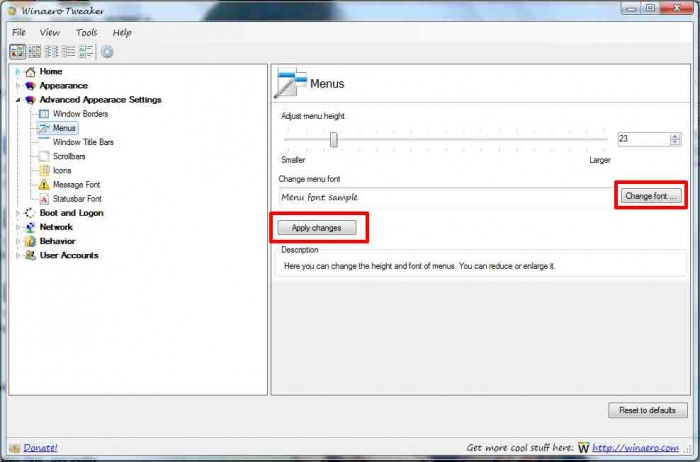
Task: Open the Donate link
Action: tap(40, 447)
